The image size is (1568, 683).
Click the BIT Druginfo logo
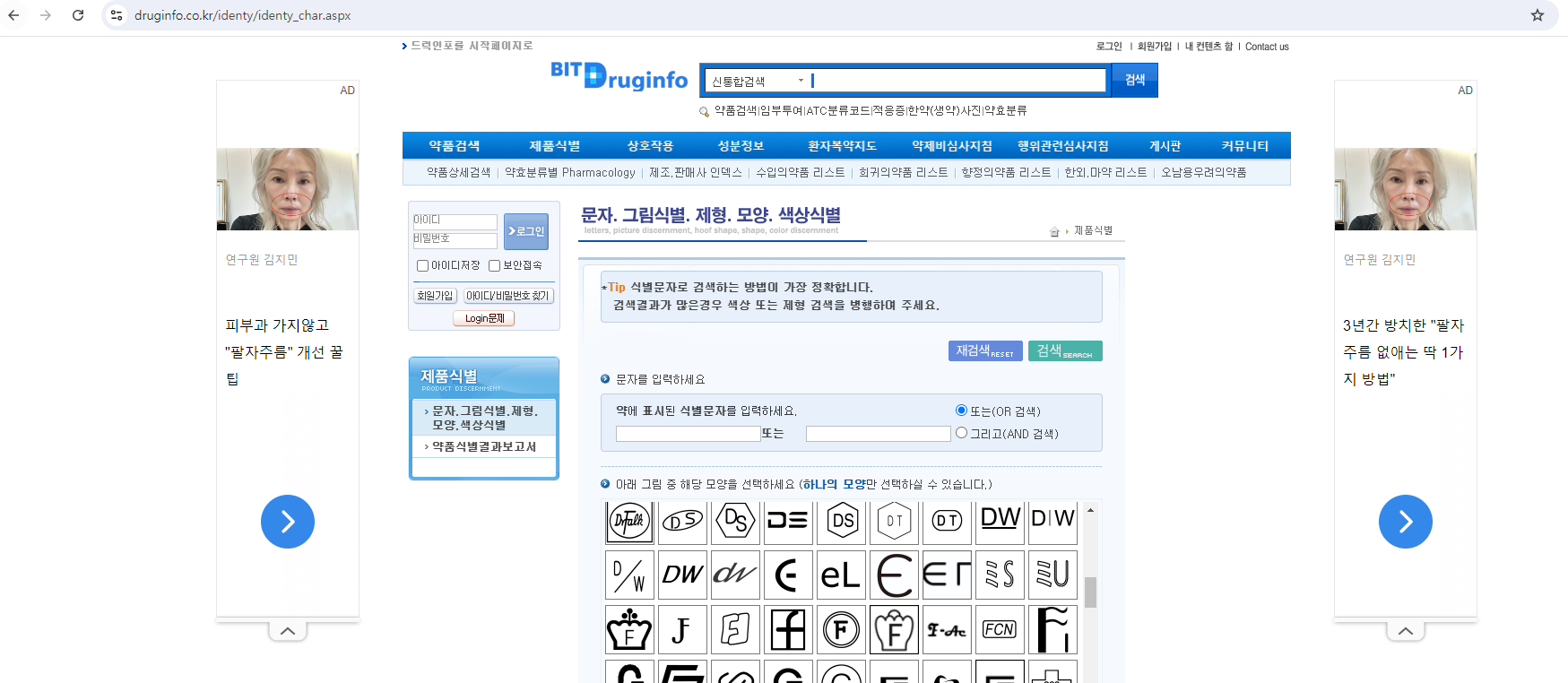pos(619,77)
